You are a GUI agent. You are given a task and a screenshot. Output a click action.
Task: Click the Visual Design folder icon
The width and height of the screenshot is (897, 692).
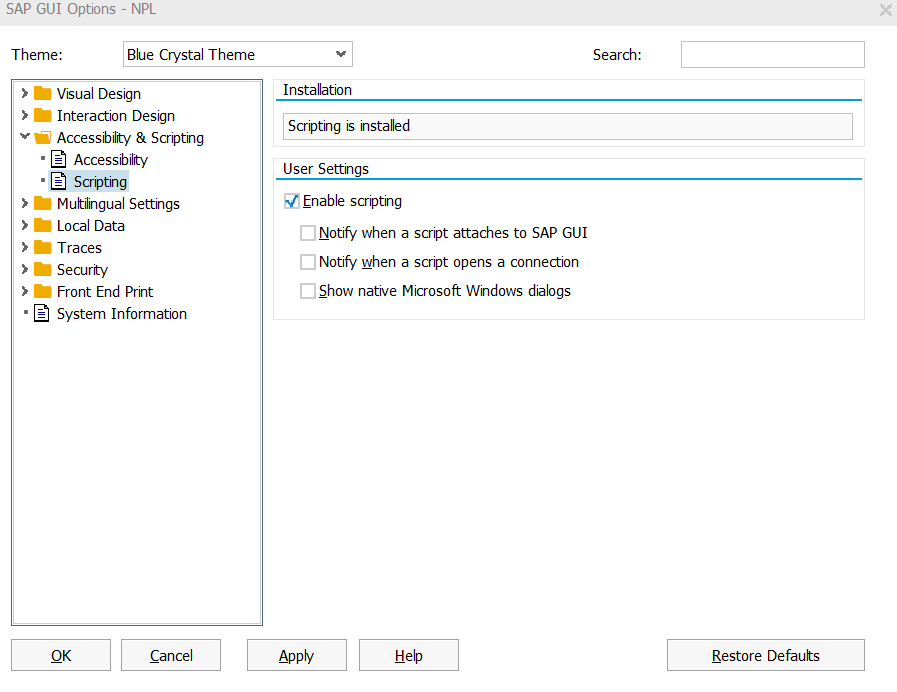(x=42, y=93)
